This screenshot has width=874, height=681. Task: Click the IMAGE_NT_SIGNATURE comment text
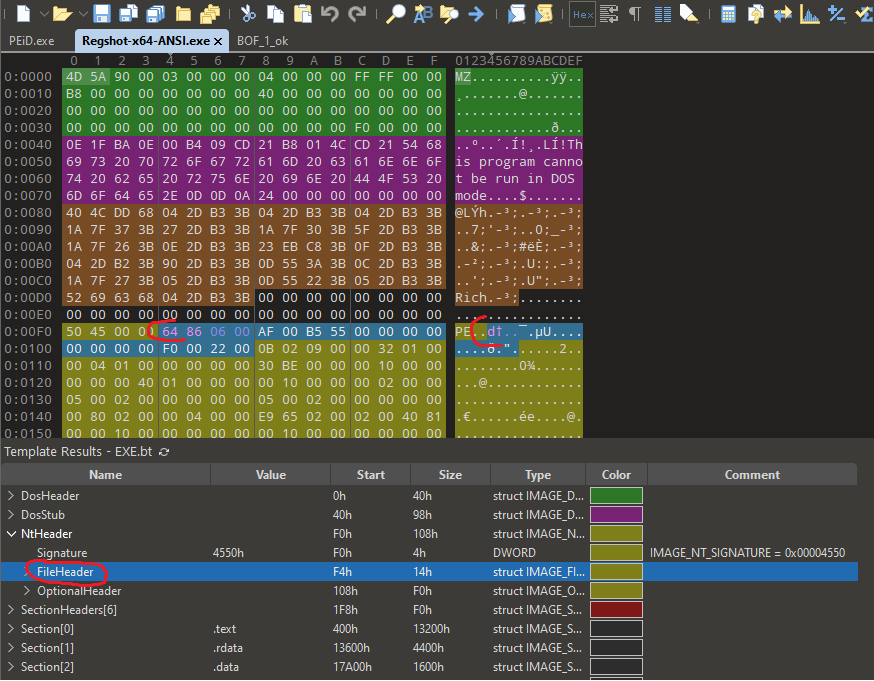(747, 553)
